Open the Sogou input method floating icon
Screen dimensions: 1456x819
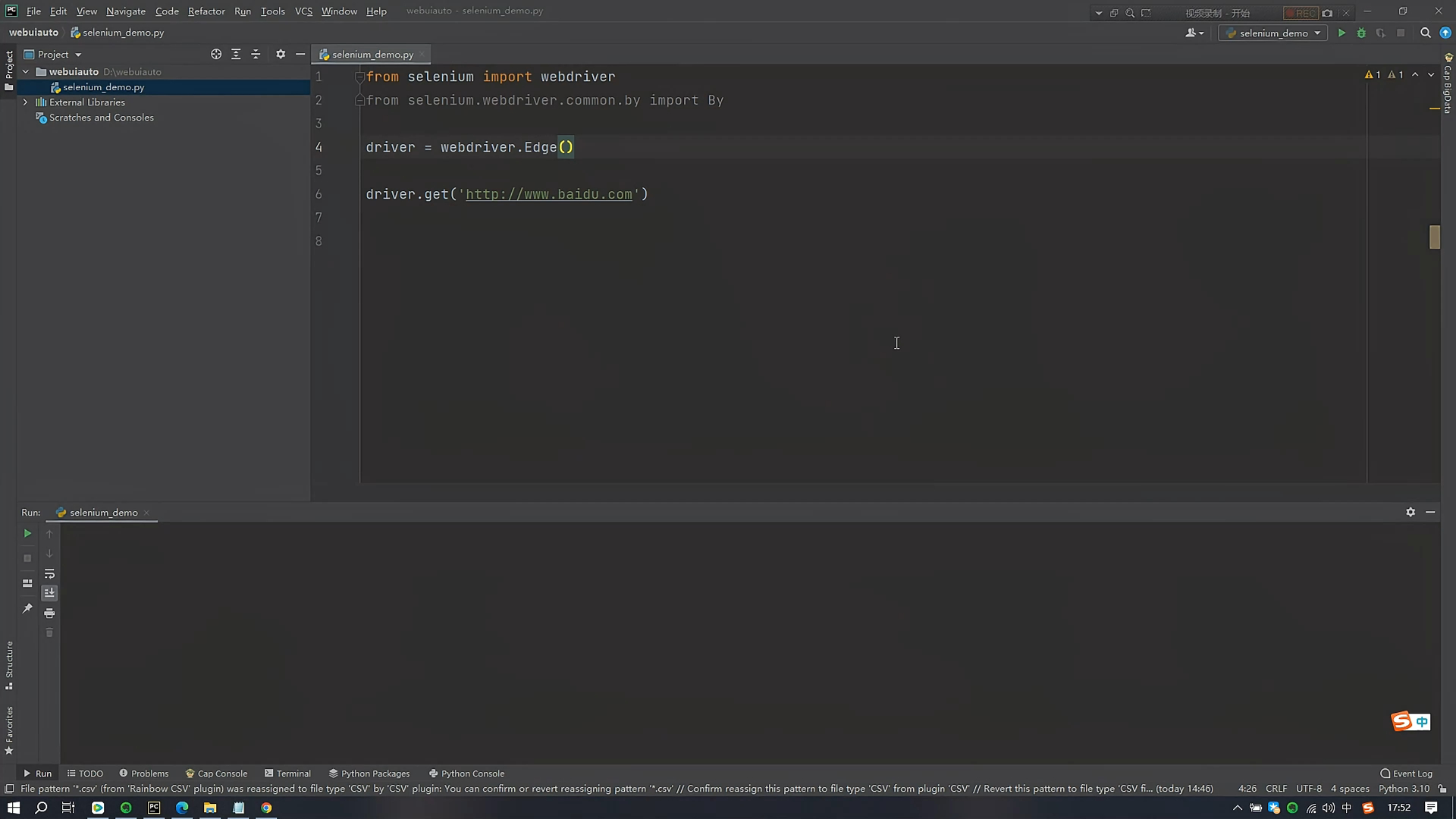pyautogui.click(x=1401, y=721)
